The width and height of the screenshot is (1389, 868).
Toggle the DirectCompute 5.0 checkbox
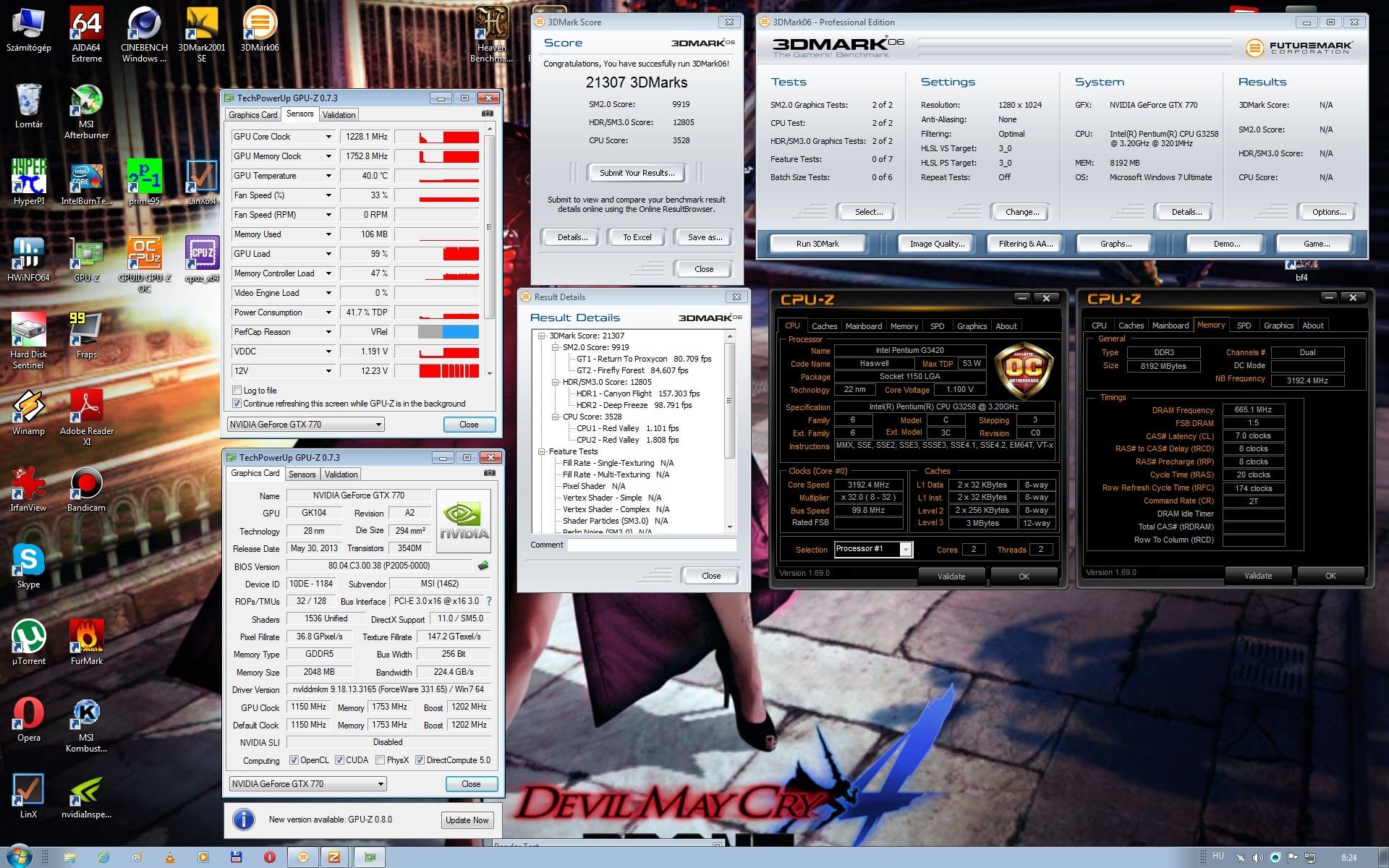tap(420, 760)
